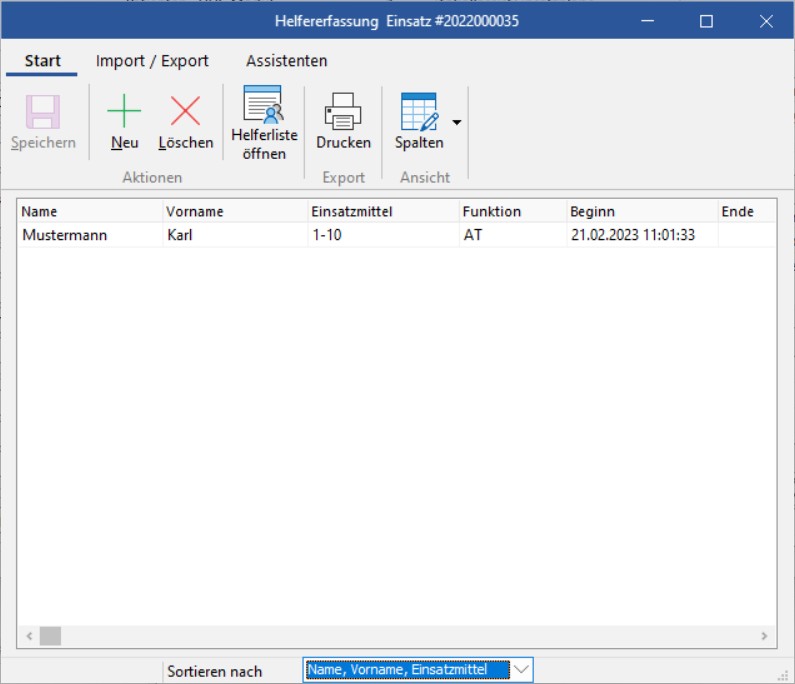Switch to the Import / Export tab
The image size is (795, 684).
click(152, 61)
